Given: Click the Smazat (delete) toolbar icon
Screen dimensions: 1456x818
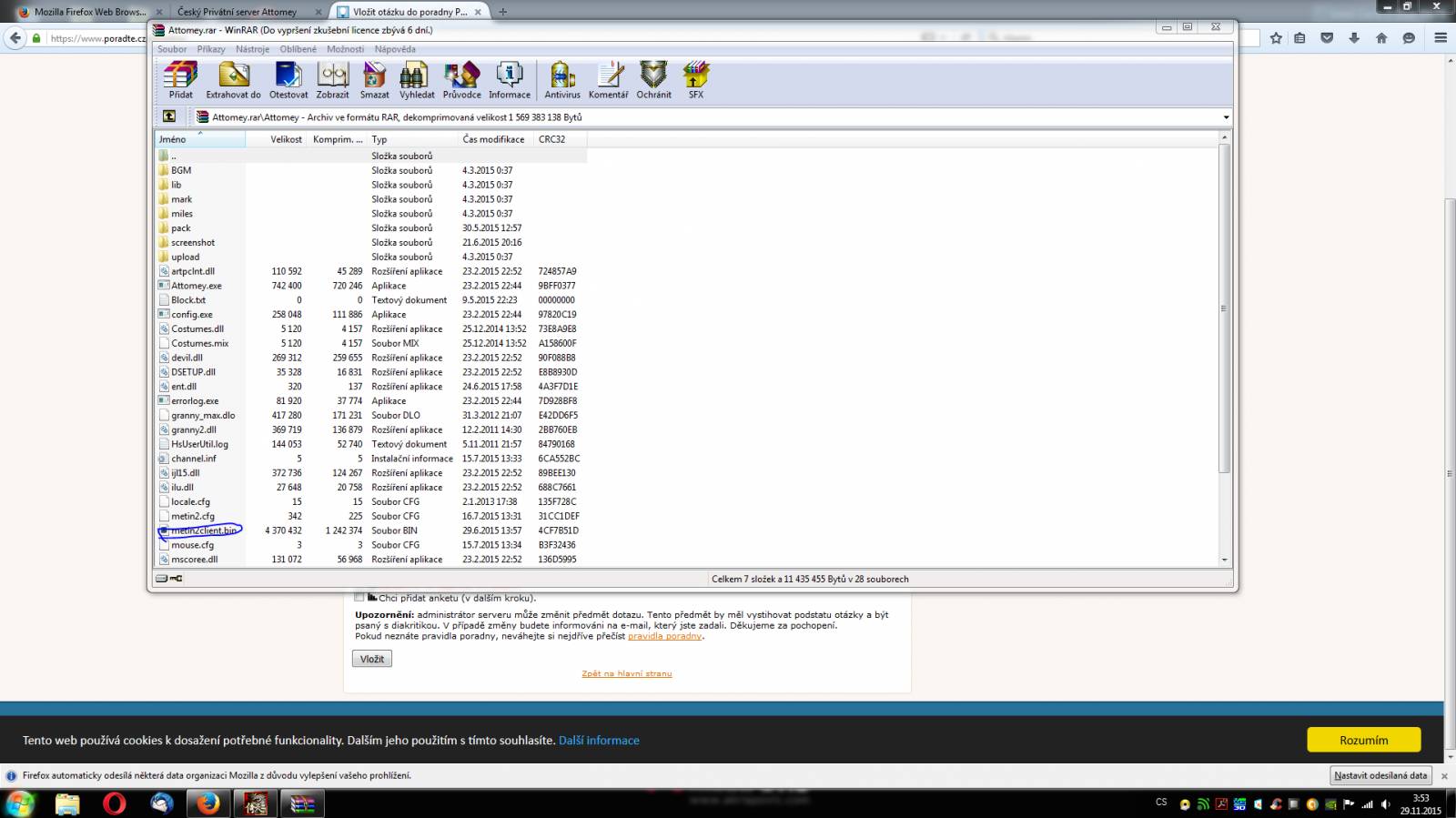Looking at the screenshot, I should (374, 80).
